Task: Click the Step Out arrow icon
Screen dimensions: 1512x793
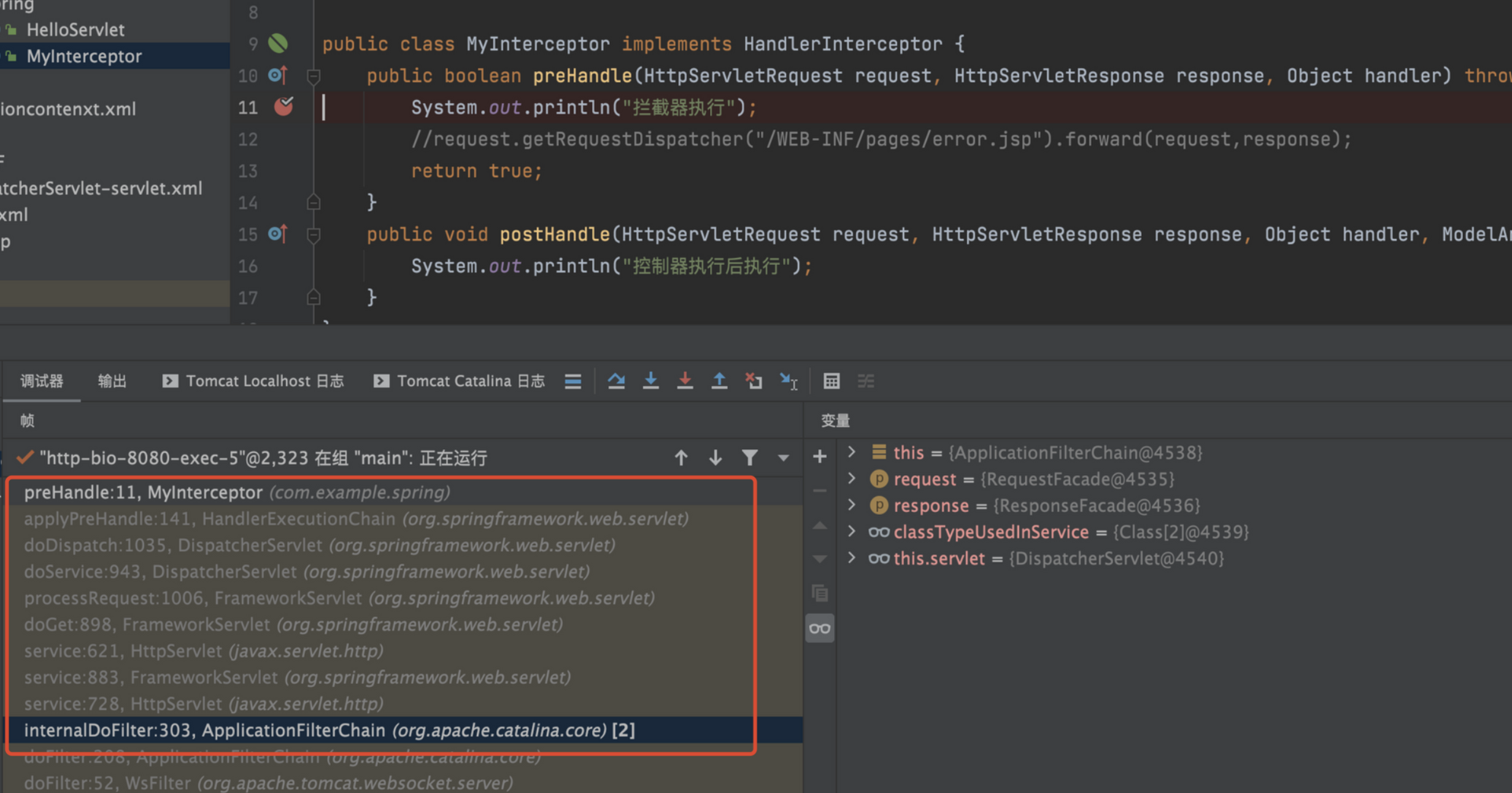Action: tap(719, 381)
